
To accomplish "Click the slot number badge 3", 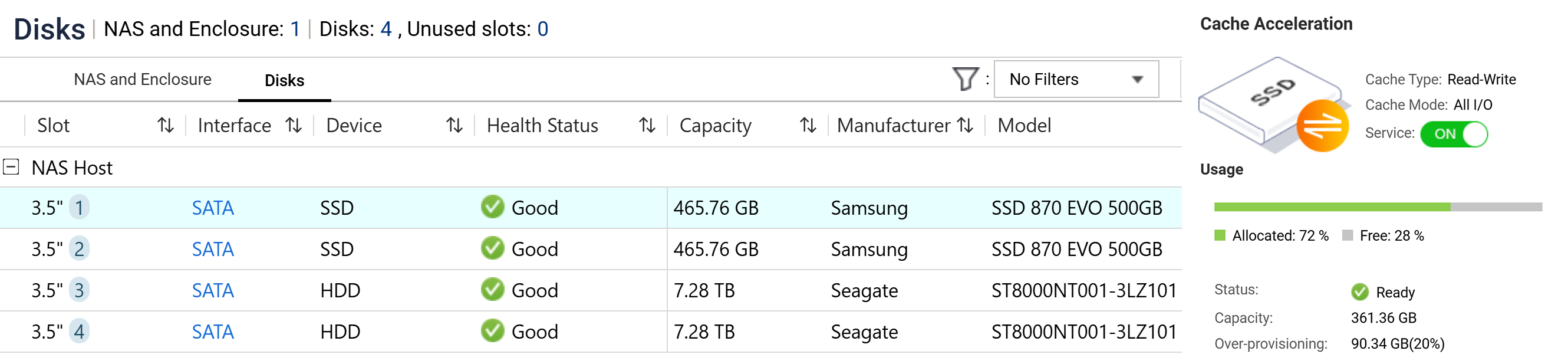I will tap(79, 290).
